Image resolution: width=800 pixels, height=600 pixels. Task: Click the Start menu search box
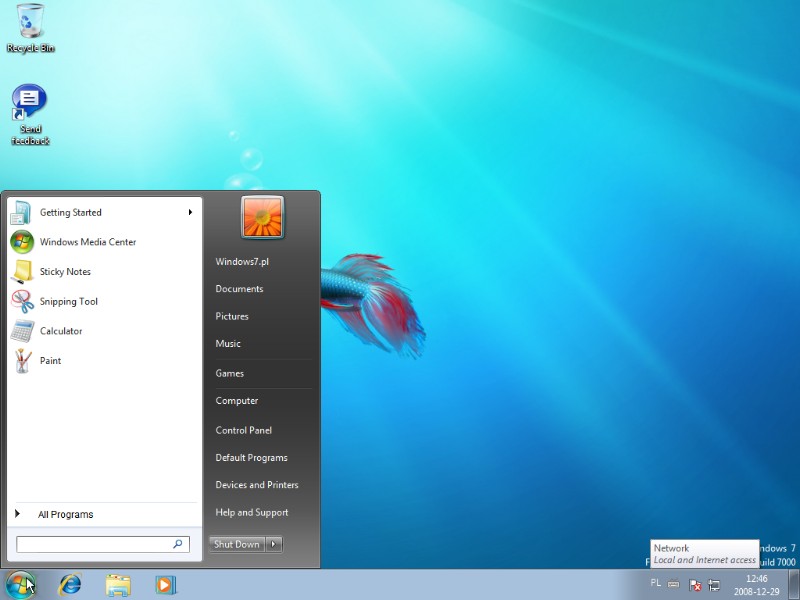click(103, 544)
